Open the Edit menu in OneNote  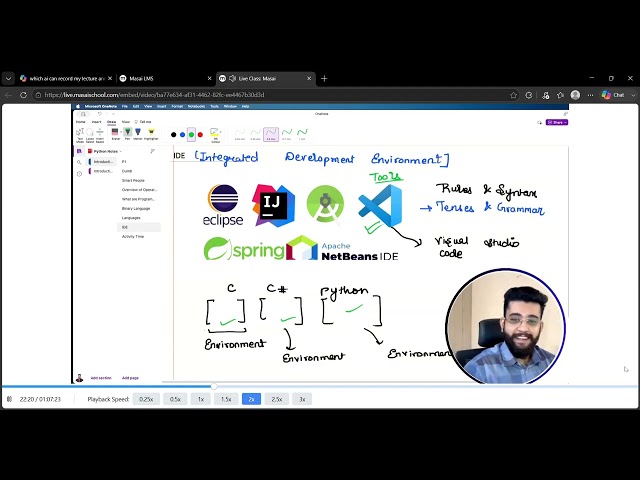pyautogui.click(x=136, y=107)
